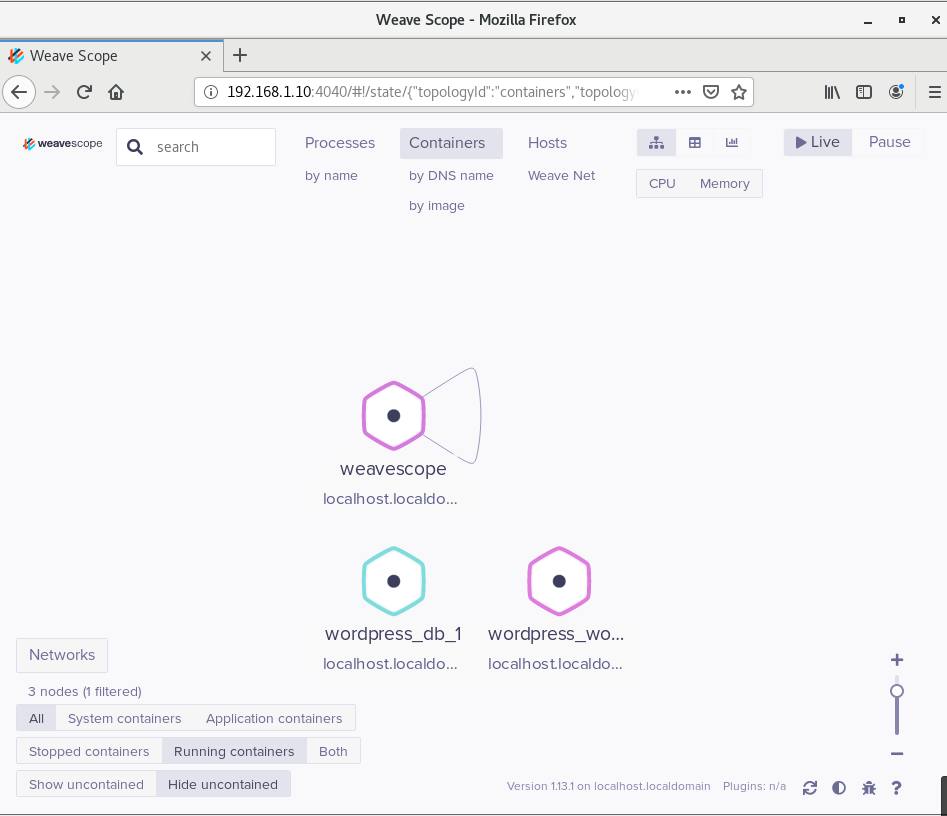Select the wordpress_wo... container node
947x816 pixels.
559,581
